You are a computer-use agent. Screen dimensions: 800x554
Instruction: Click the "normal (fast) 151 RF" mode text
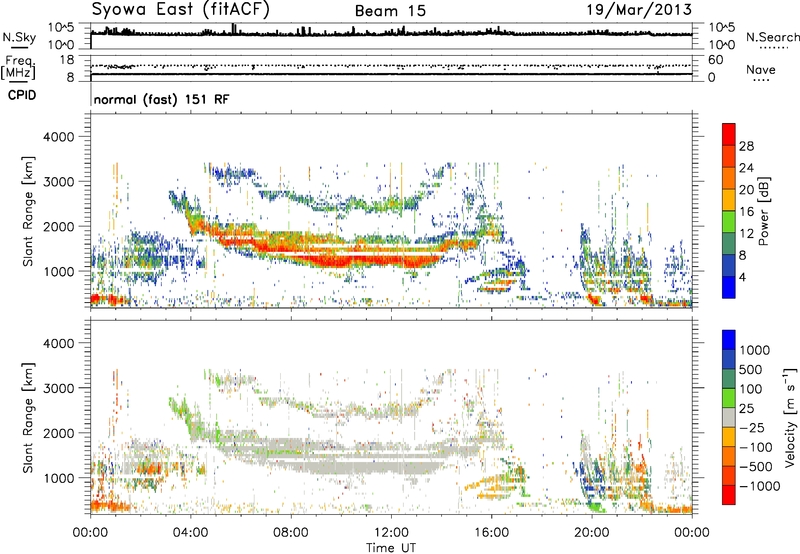(x=162, y=99)
